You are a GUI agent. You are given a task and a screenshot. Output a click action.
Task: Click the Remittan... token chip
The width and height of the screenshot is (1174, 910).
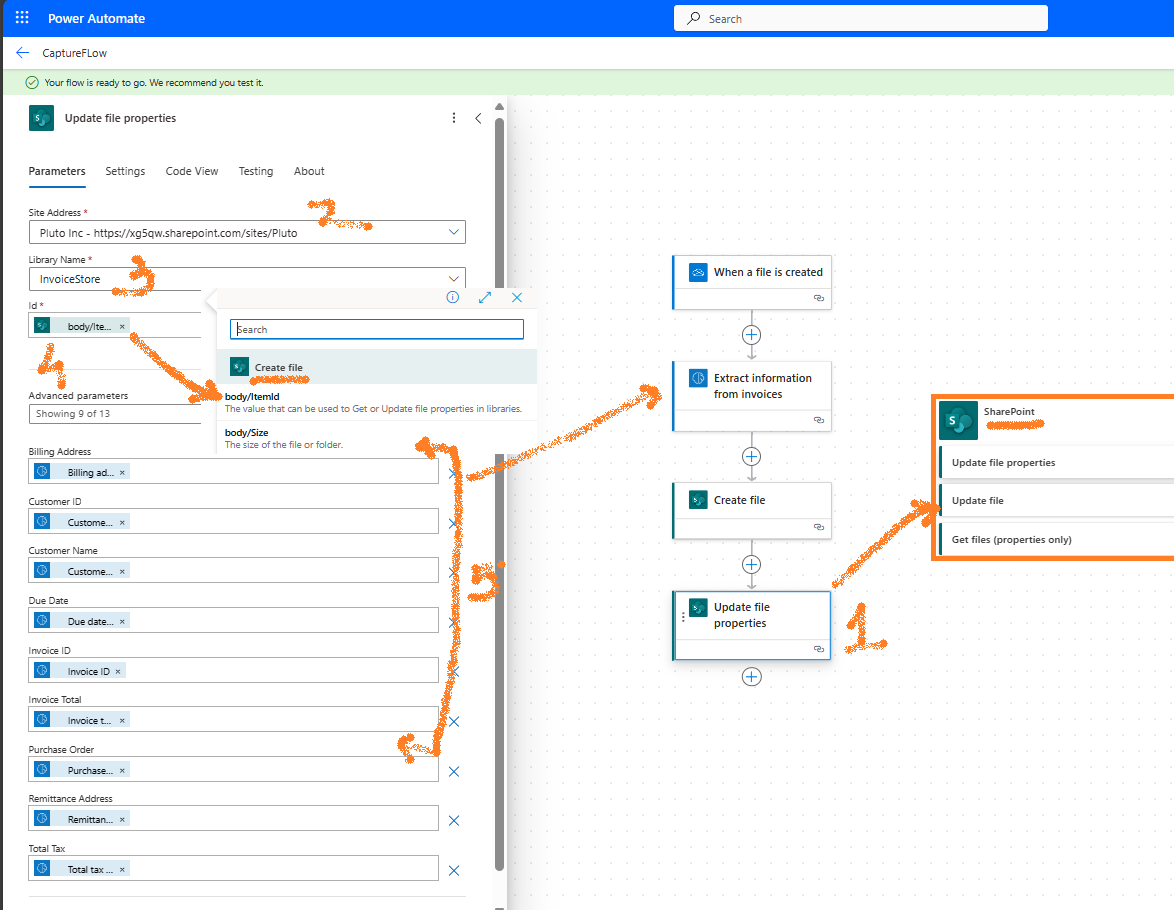[x=82, y=819]
